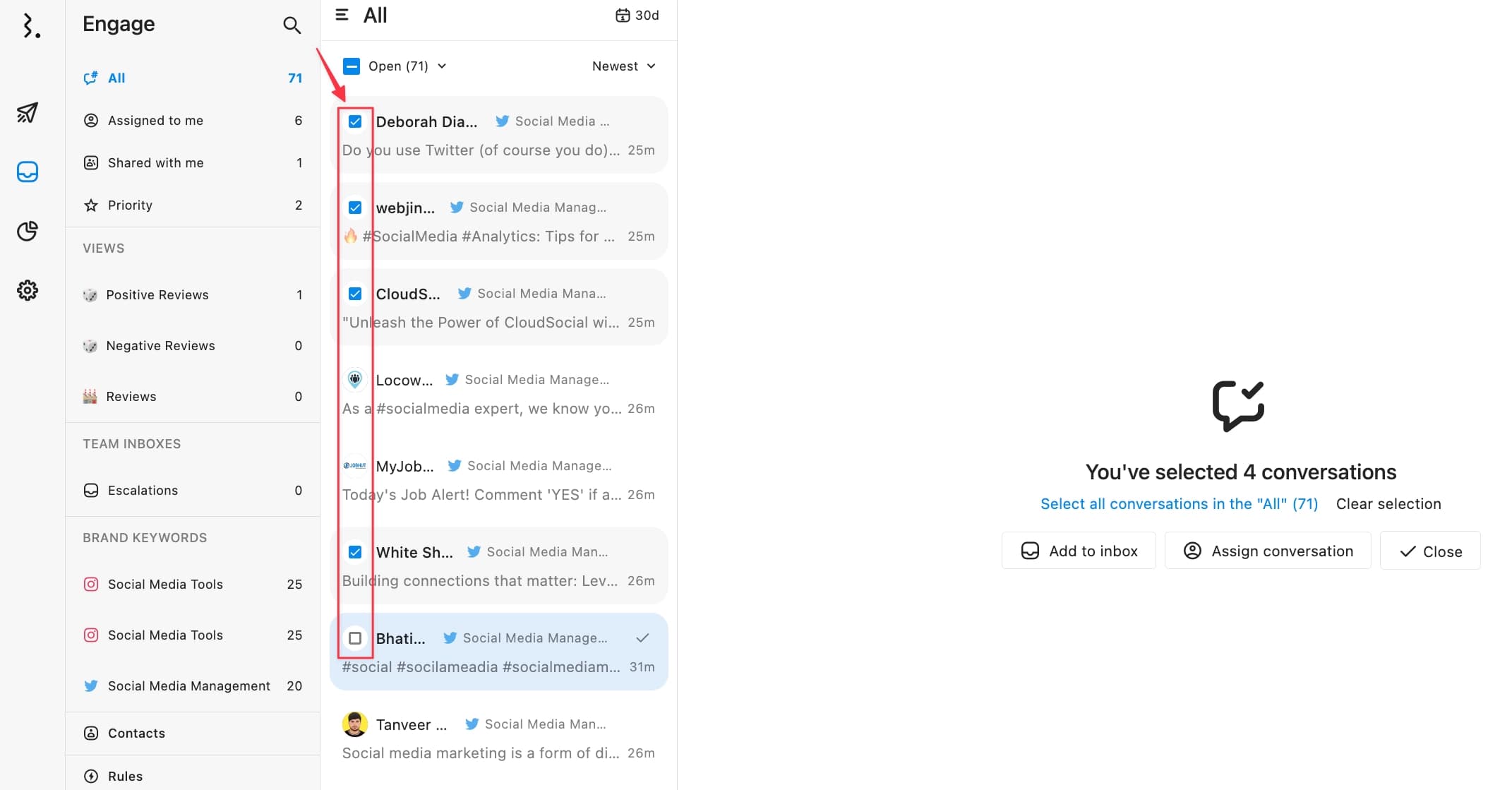The image size is (1512, 790).
Task: Click the Assign conversation icon
Action: [x=1192, y=551]
